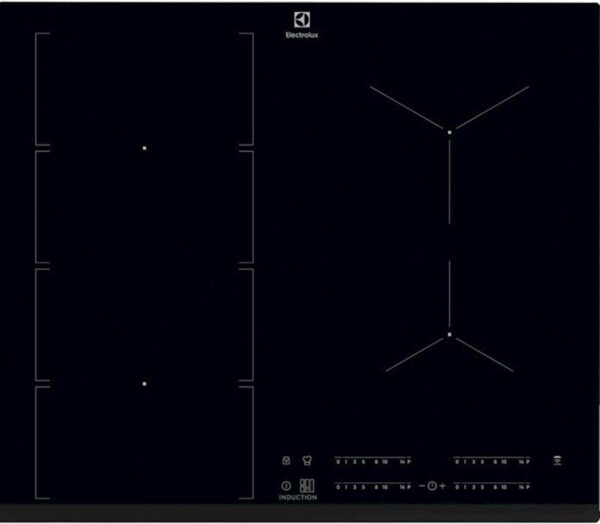The image size is (600, 524).
Task: Tap the lower-right cooking zone center marker
Action: click(x=450, y=334)
